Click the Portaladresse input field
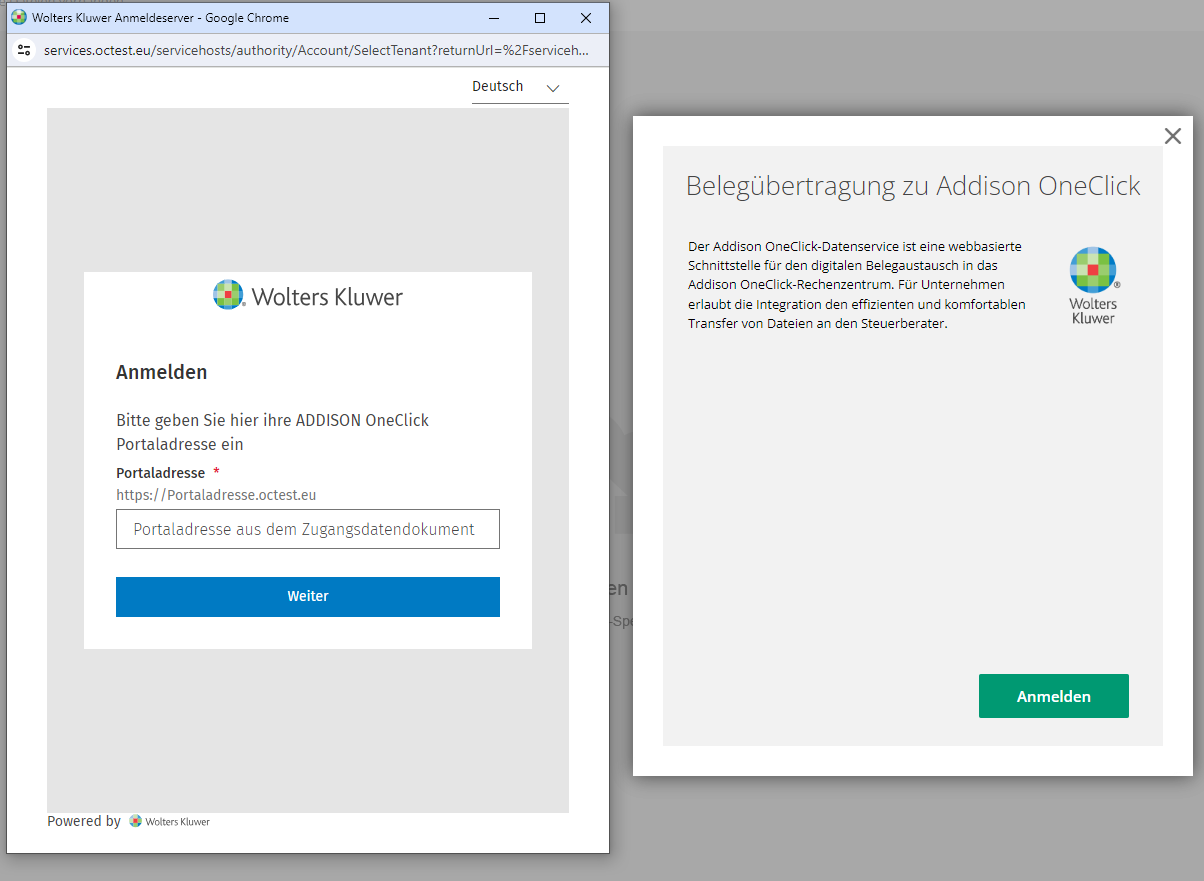Viewport: 1204px width, 881px height. tap(308, 529)
